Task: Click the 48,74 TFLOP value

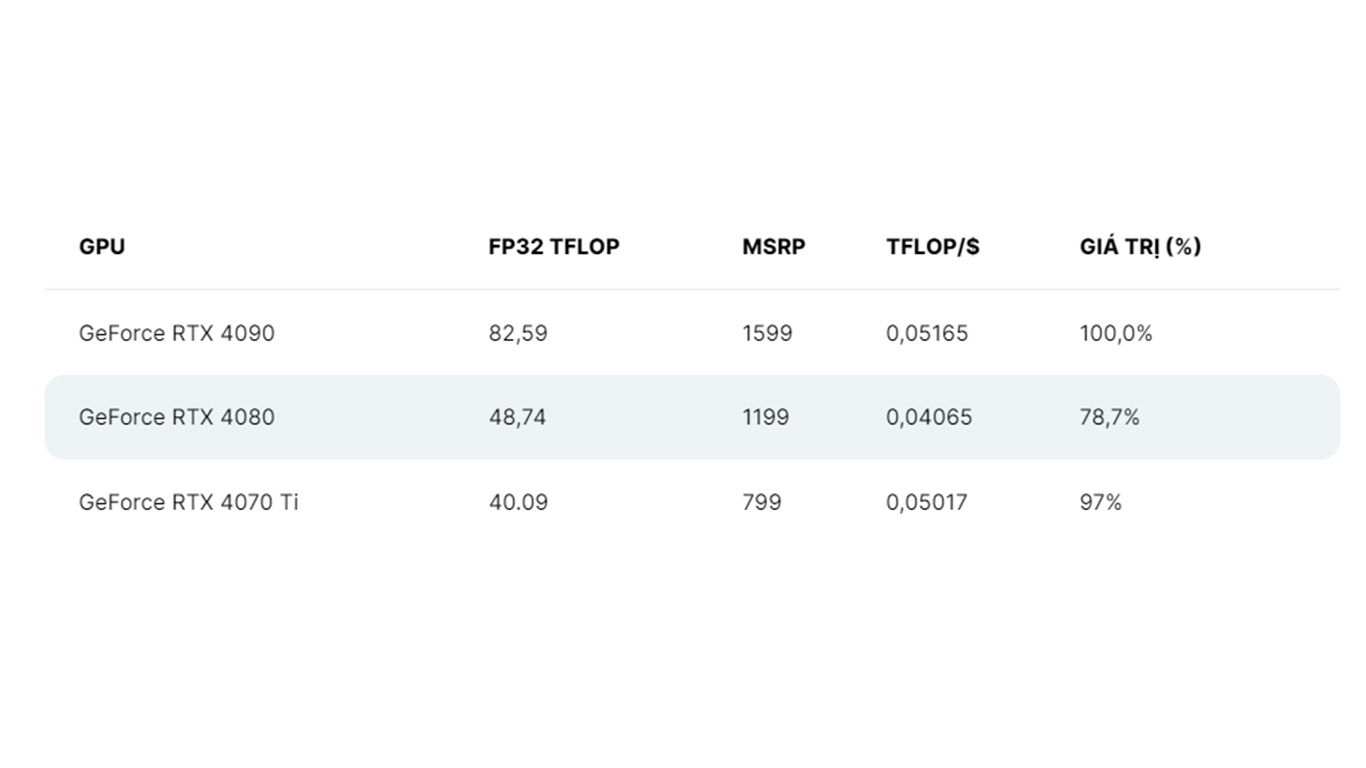Action: (x=517, y=417)
